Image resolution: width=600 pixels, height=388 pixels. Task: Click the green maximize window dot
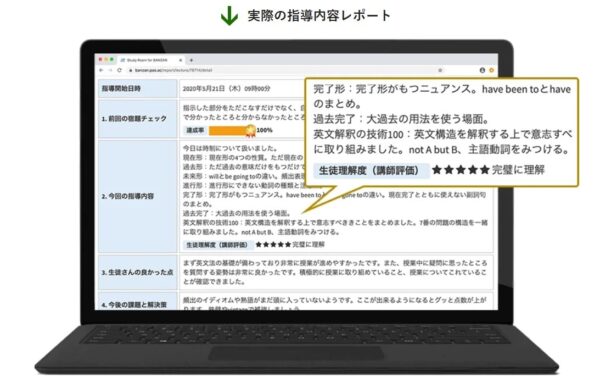112,60
